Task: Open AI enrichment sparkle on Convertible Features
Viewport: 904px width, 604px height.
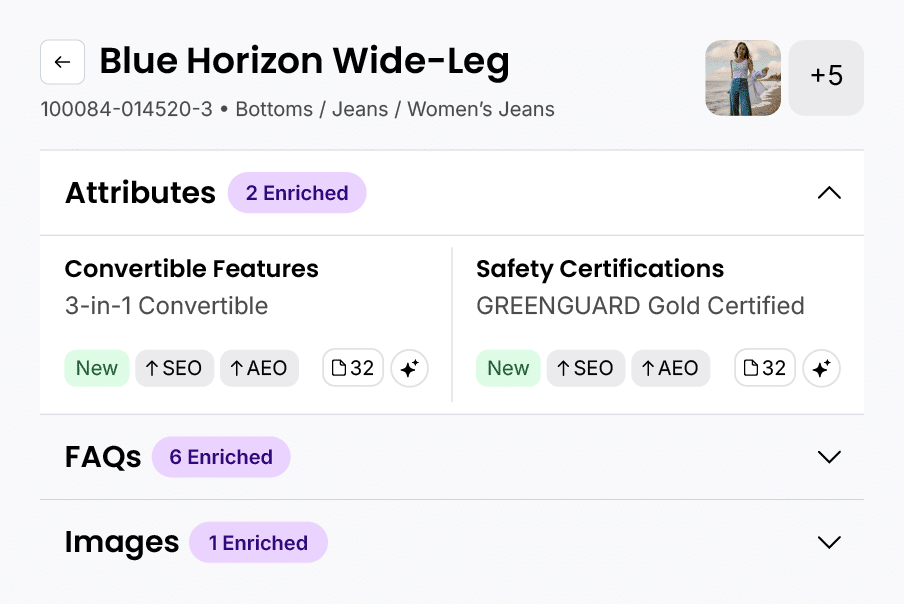Action: click(x=409, y=368)
